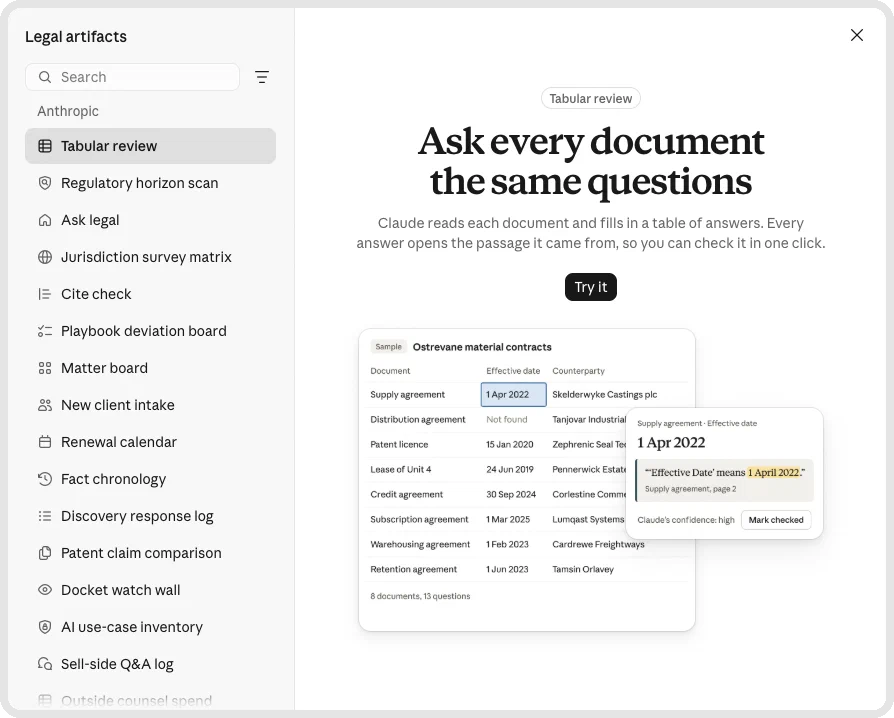Select the highlighted 1 Apr 2022 cell
Image resolution: width=894 pixels, height=718 pixels.
pos(514,395)
